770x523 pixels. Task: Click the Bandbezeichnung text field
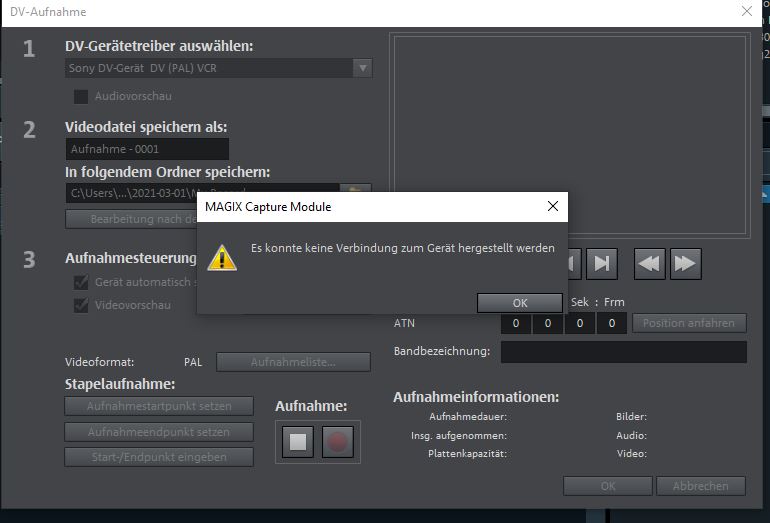pyautogui.click(x=624, y=352)
